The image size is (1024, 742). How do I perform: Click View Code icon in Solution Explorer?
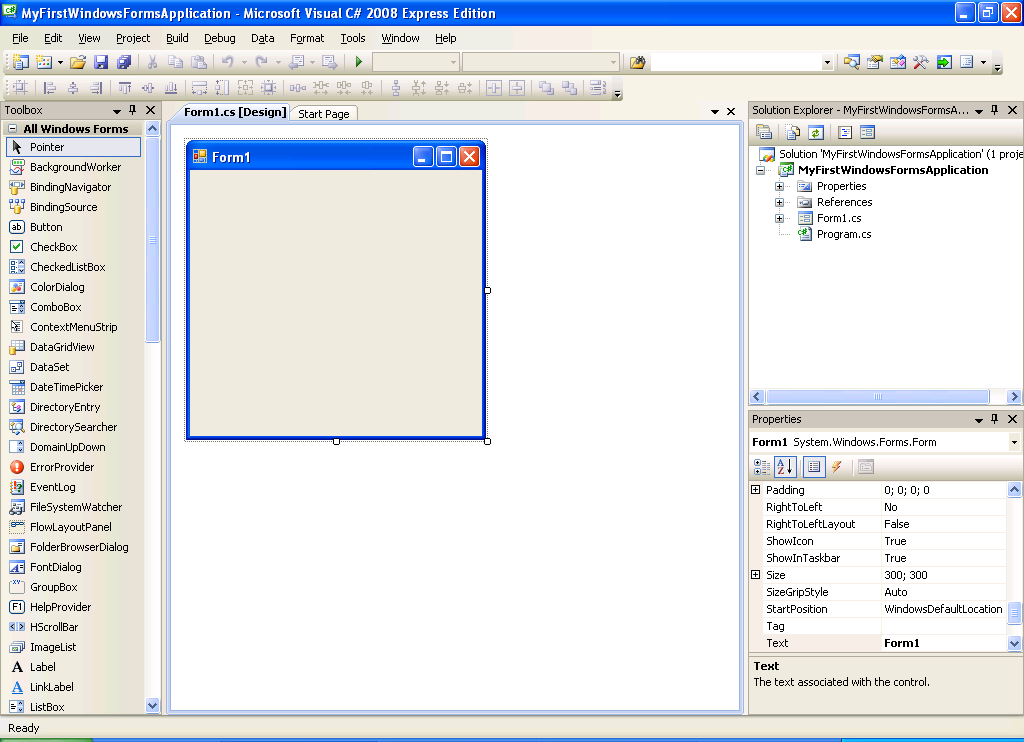[845, 133]
